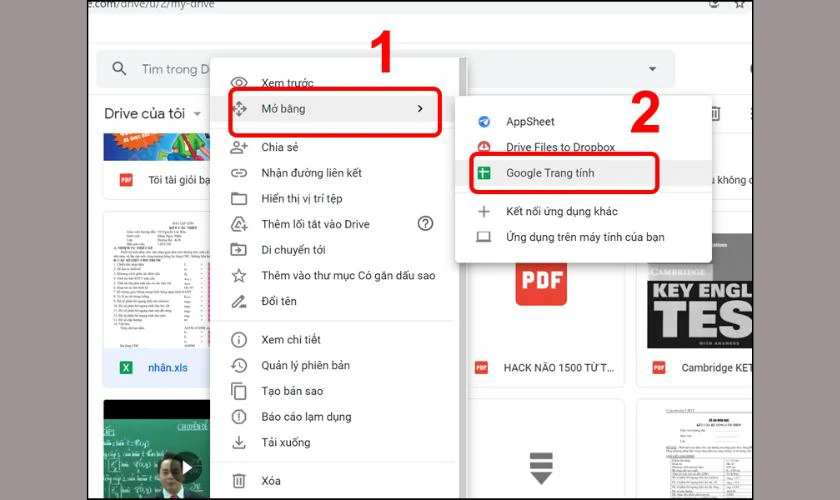Screen dimensions: 840x500
Task: Click the plus icon for connecting apps
Action: pyautogui.click(x=484, y=212)
